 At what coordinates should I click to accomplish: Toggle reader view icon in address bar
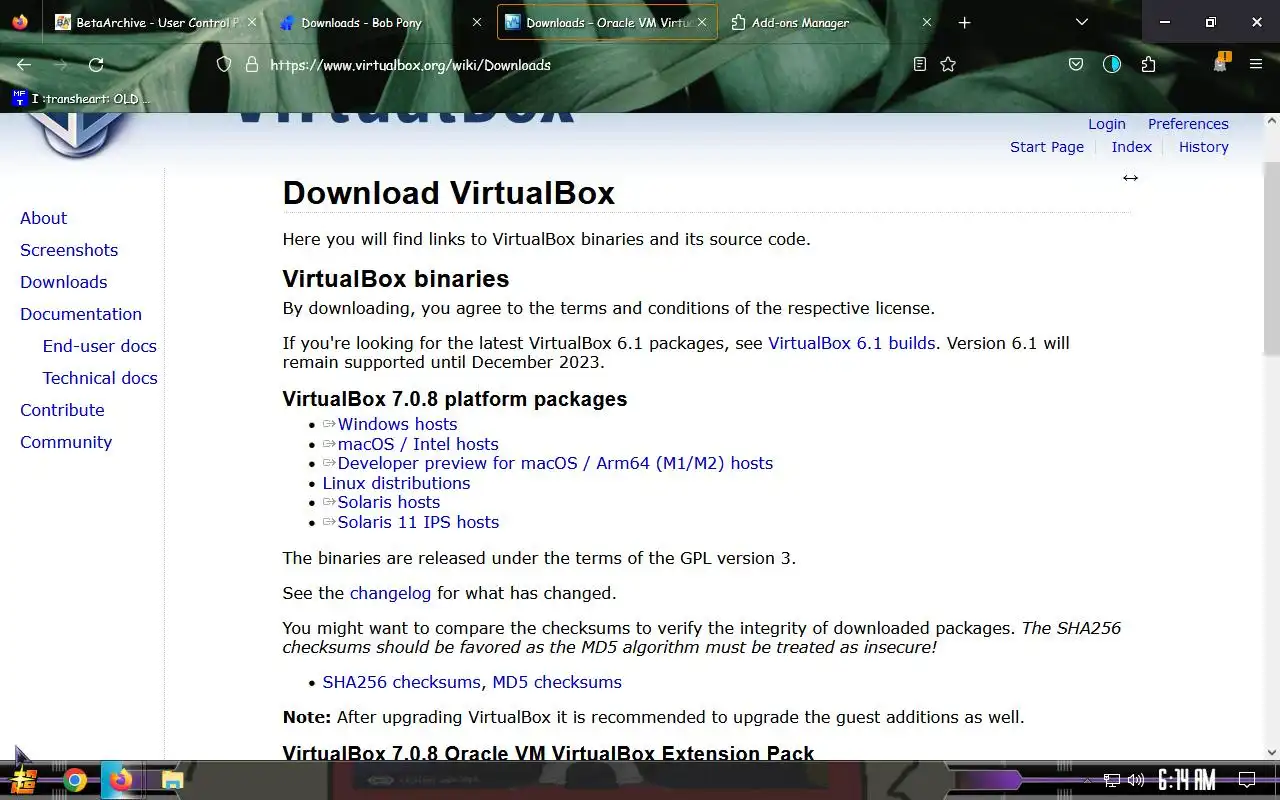[920, 64]
